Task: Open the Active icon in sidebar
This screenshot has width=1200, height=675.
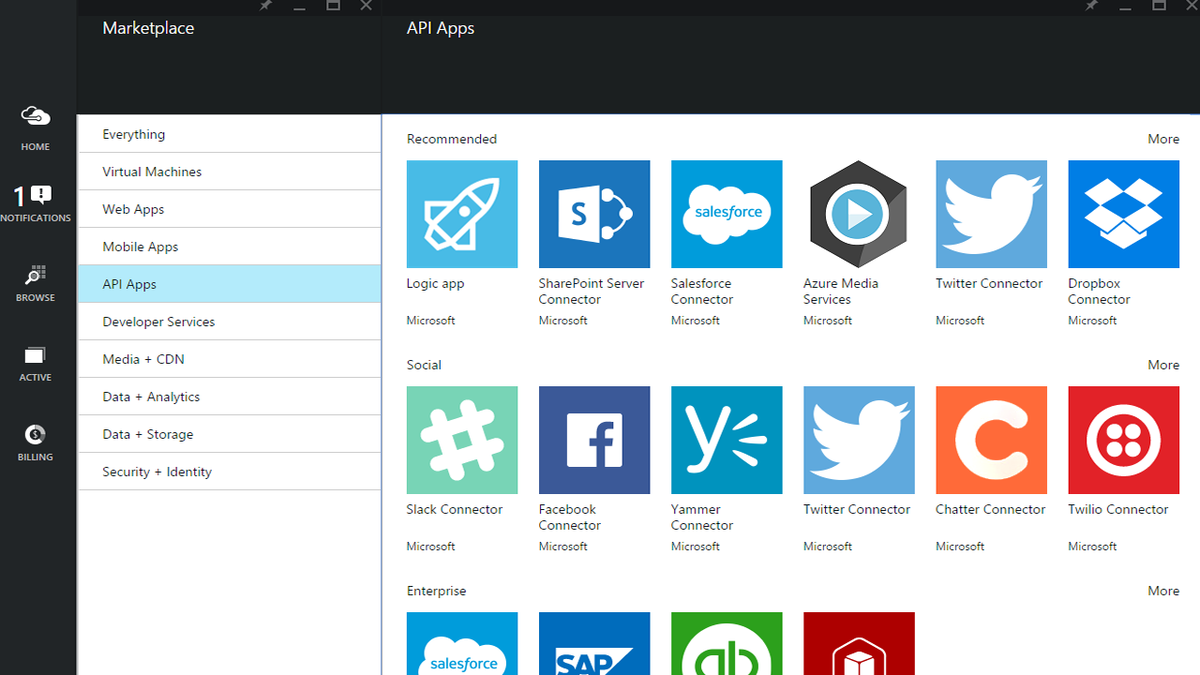Action: [35, 355]
